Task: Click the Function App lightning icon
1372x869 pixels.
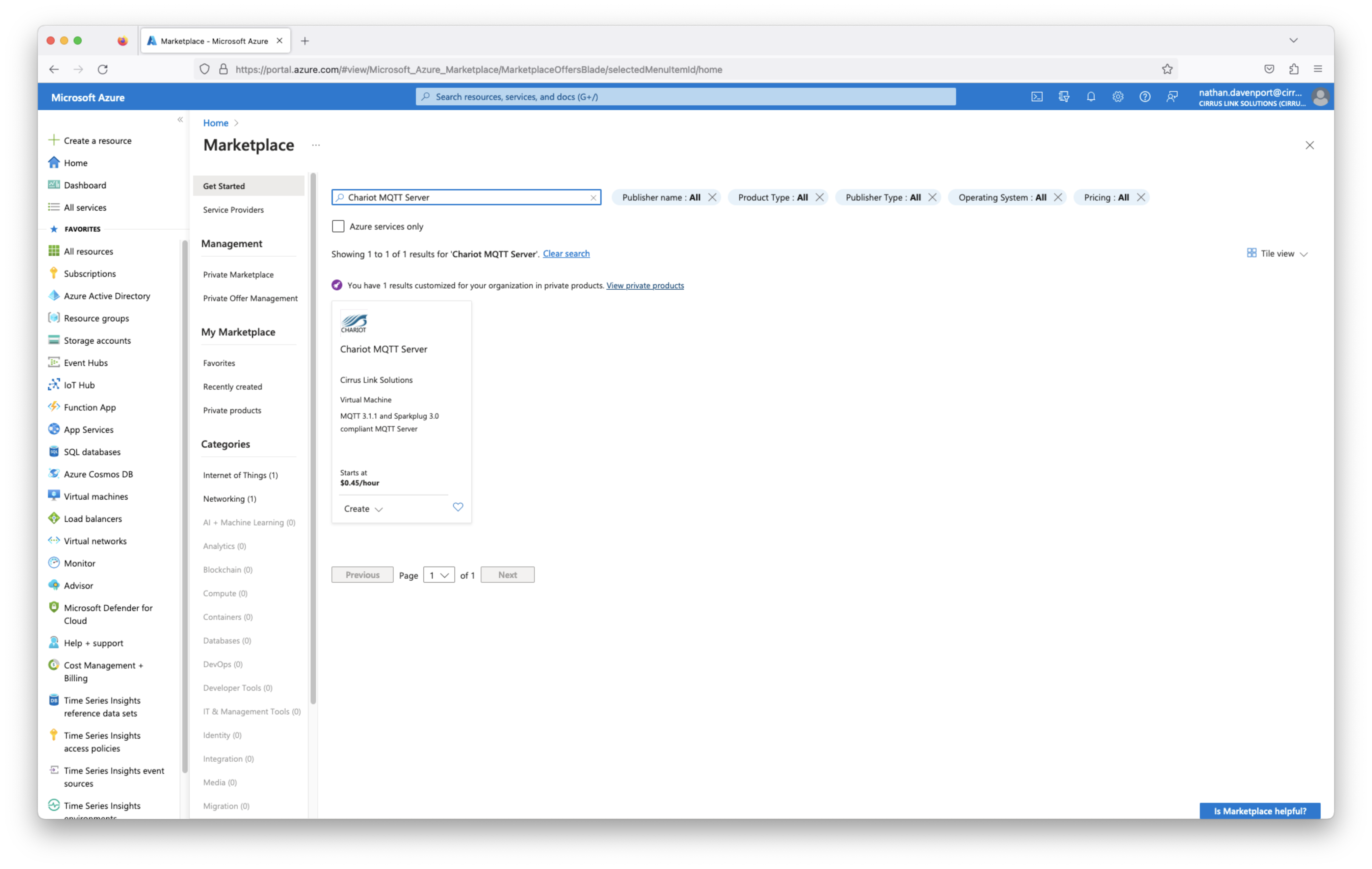Action: point(54,406)
